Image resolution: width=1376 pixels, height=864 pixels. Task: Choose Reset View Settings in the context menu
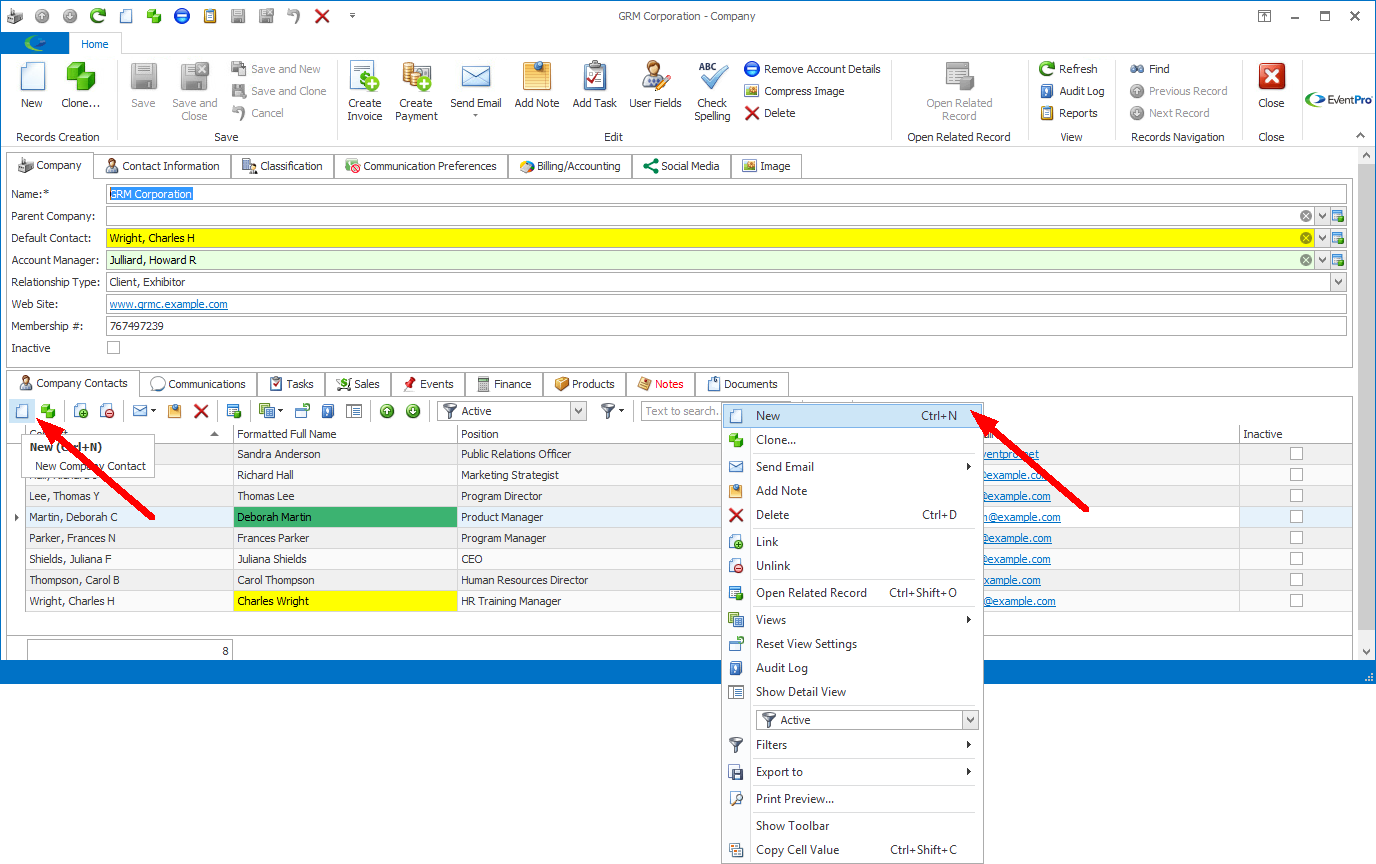(853, 644)
